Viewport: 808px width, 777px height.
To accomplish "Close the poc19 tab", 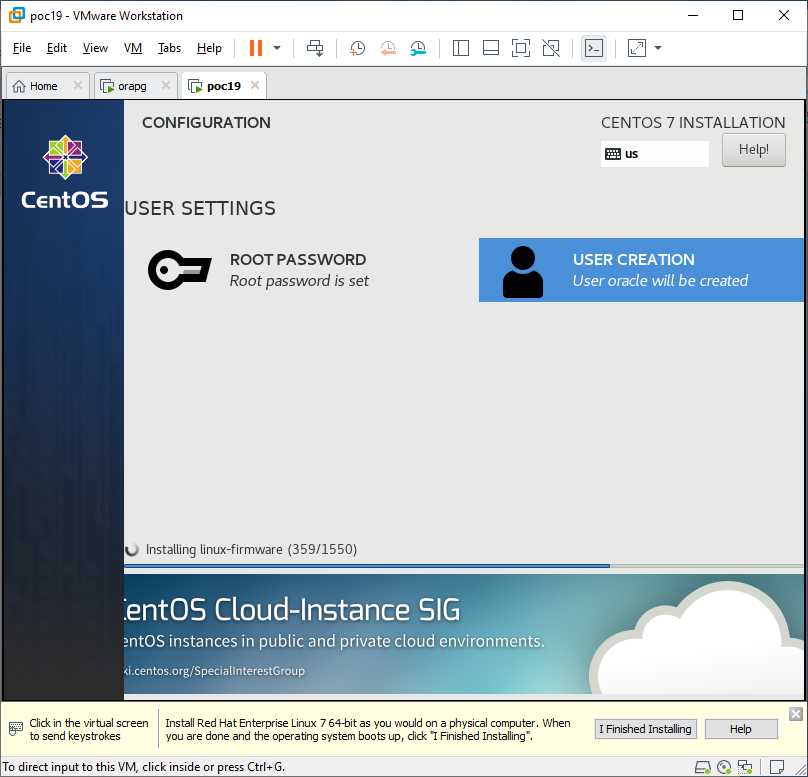I will pyautogui.click(x=255, y=86).
